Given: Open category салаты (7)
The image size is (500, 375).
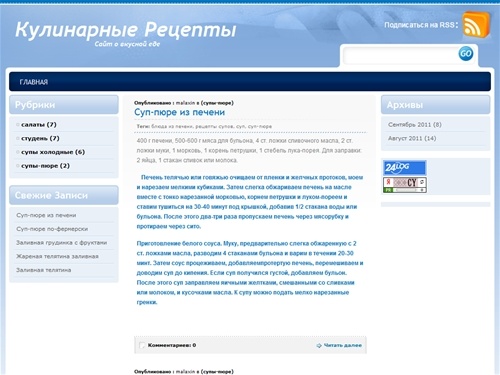Looking at the screenshot, I should tap(39, 125).
